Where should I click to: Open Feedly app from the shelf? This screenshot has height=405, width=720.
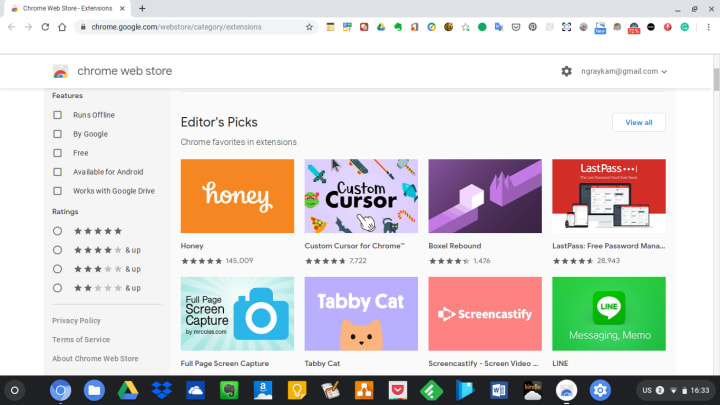click(x=432, y=390)
